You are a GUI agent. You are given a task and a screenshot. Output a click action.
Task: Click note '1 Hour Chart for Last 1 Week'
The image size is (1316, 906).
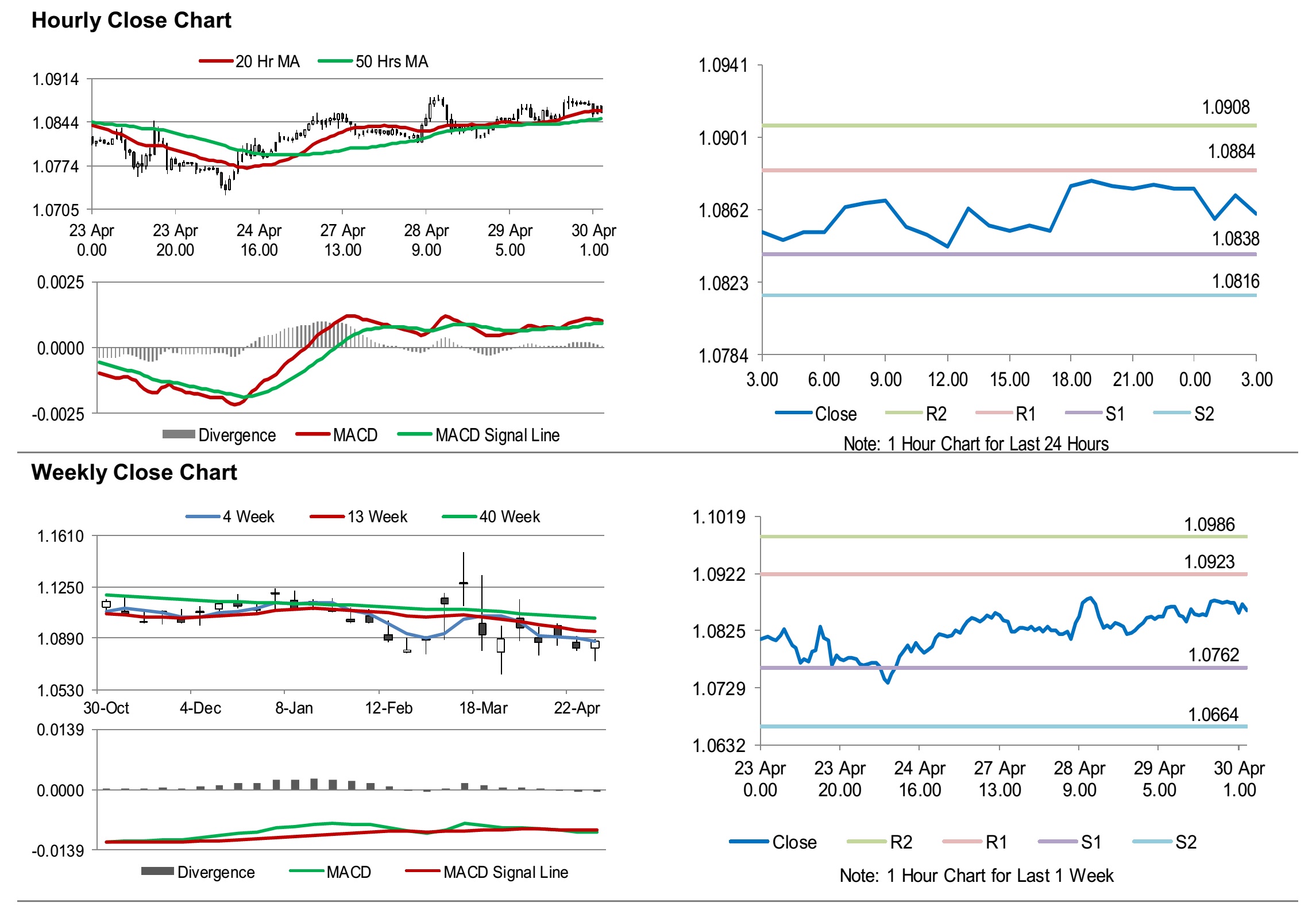[976, 875]
